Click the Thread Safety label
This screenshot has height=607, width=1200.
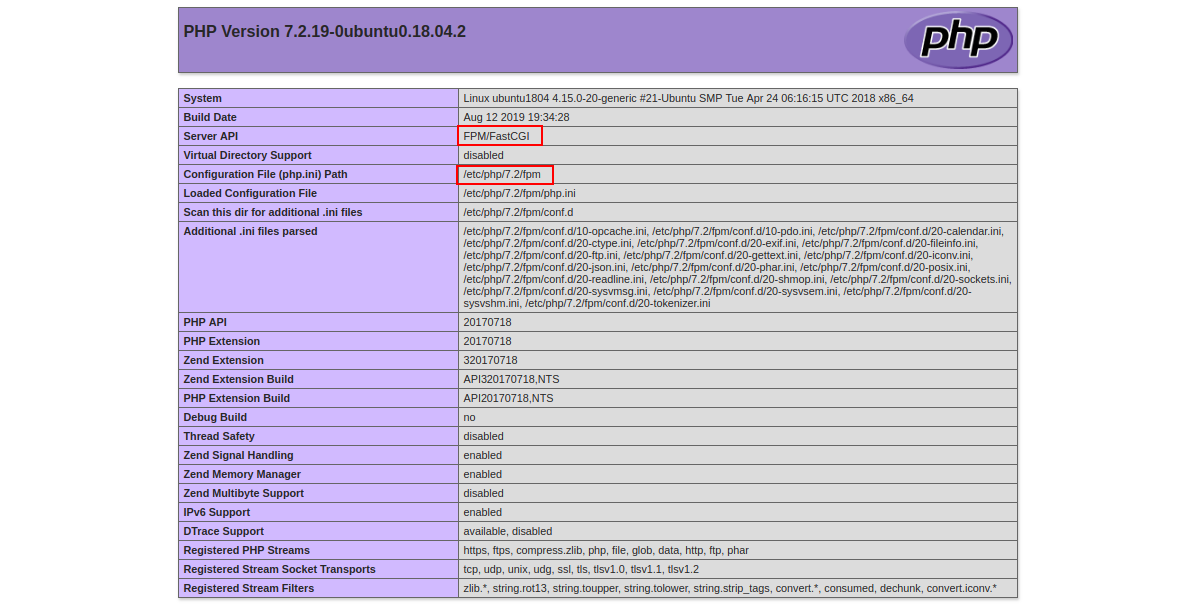[219, 436]
